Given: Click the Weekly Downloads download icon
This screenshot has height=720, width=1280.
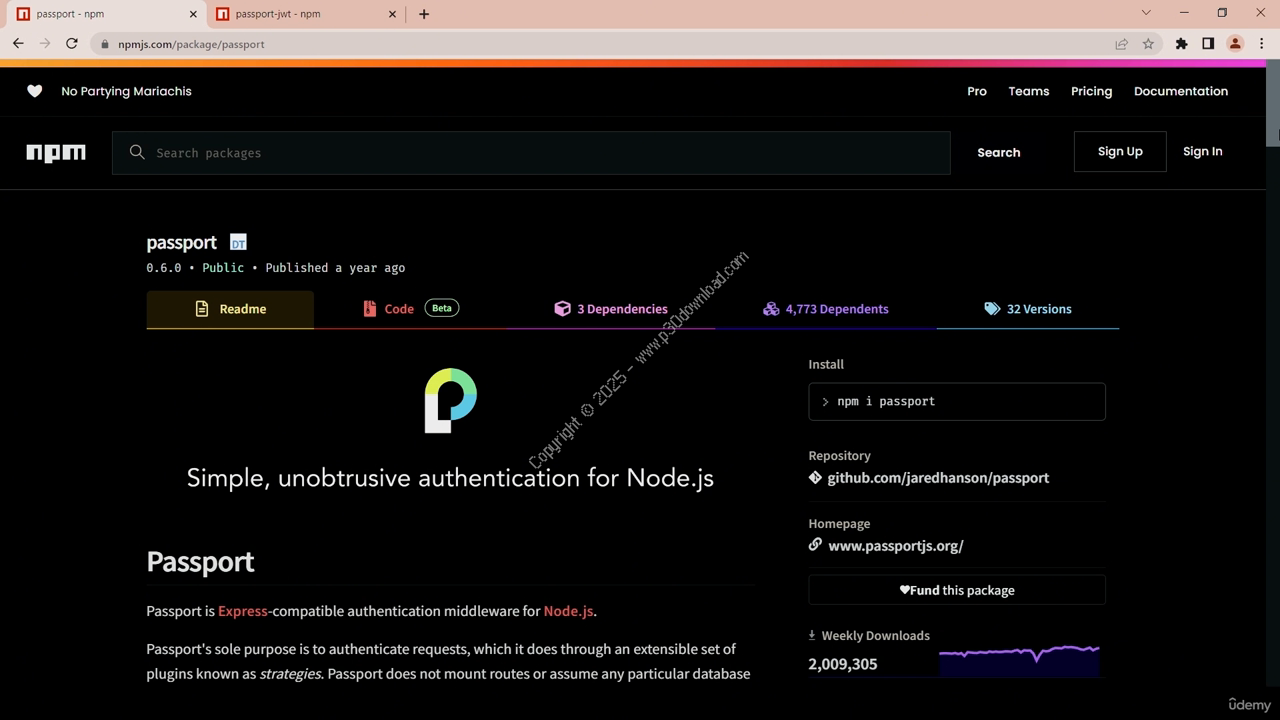Looking at the screenshot, I should coord(812,635).
